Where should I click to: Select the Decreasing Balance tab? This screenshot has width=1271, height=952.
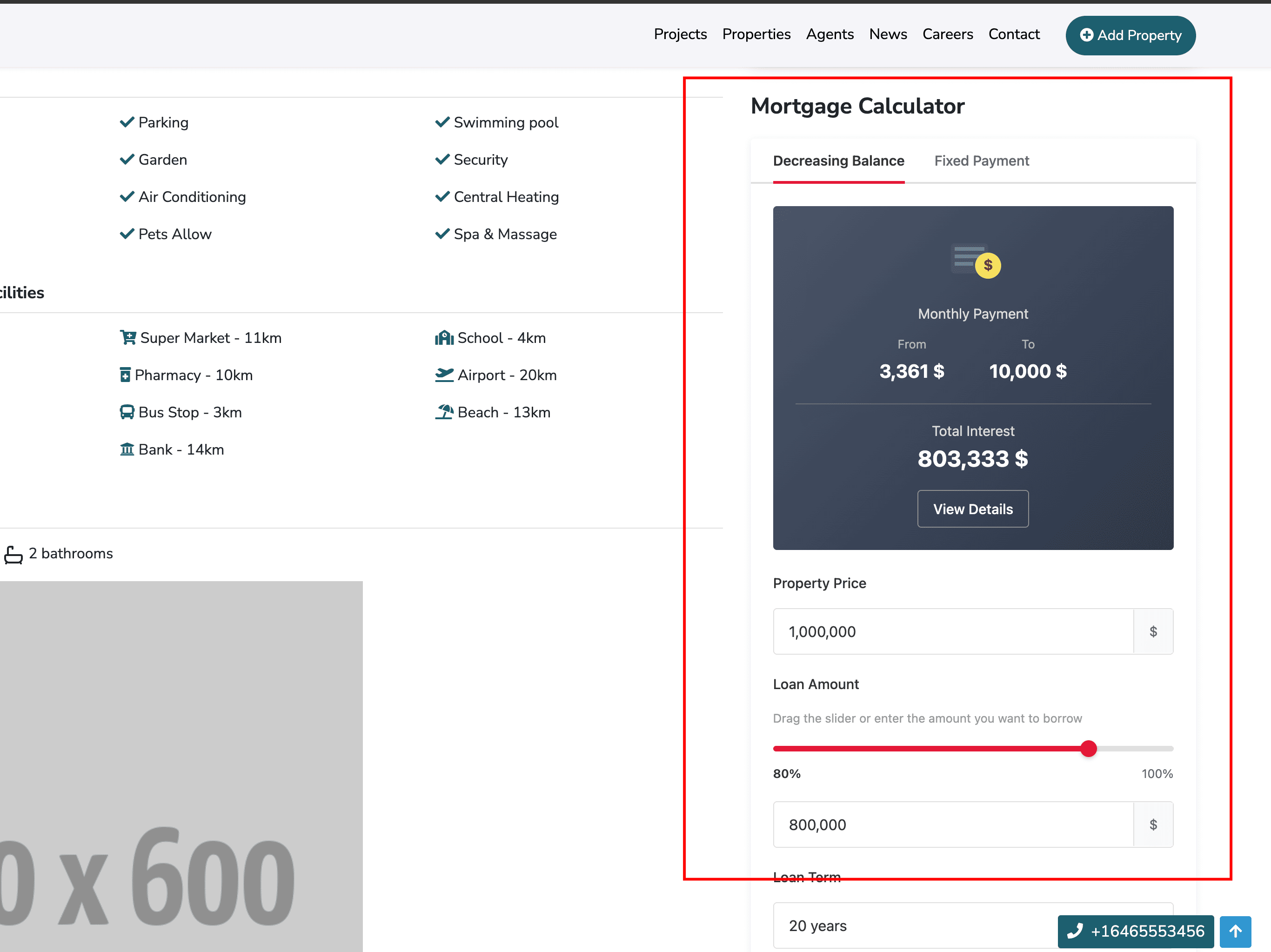click(838, 161)
